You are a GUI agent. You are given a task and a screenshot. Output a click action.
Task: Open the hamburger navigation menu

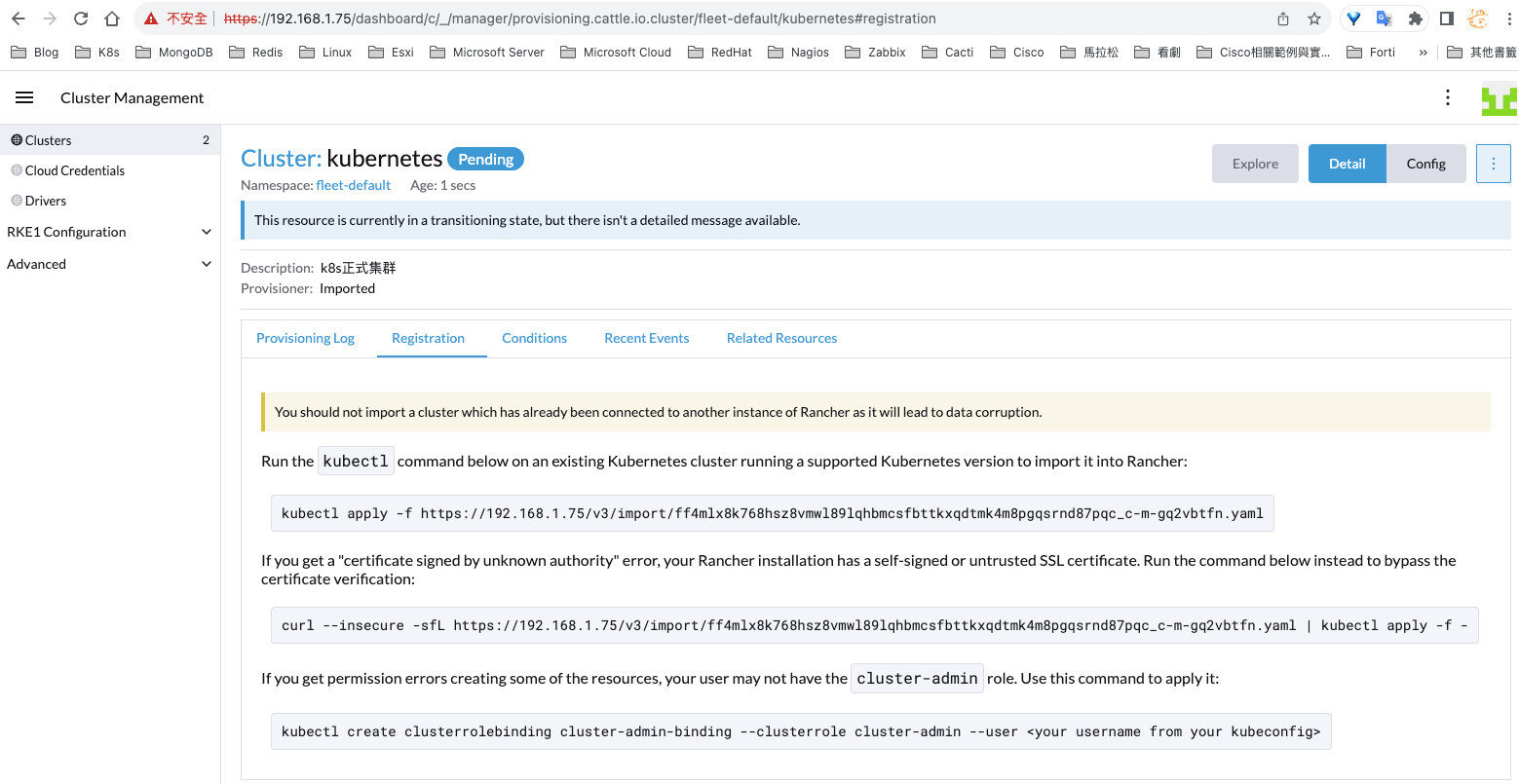click(x=24, y=97)
